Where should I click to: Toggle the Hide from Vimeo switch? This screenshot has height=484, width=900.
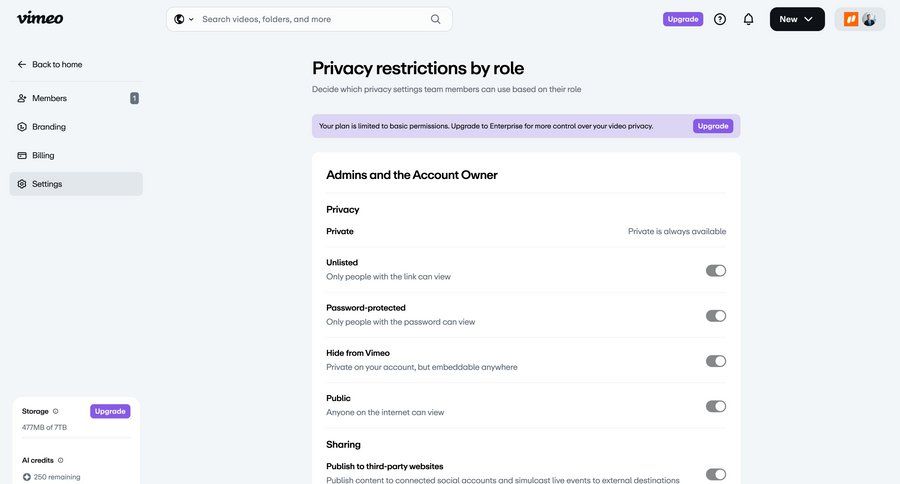716,361
